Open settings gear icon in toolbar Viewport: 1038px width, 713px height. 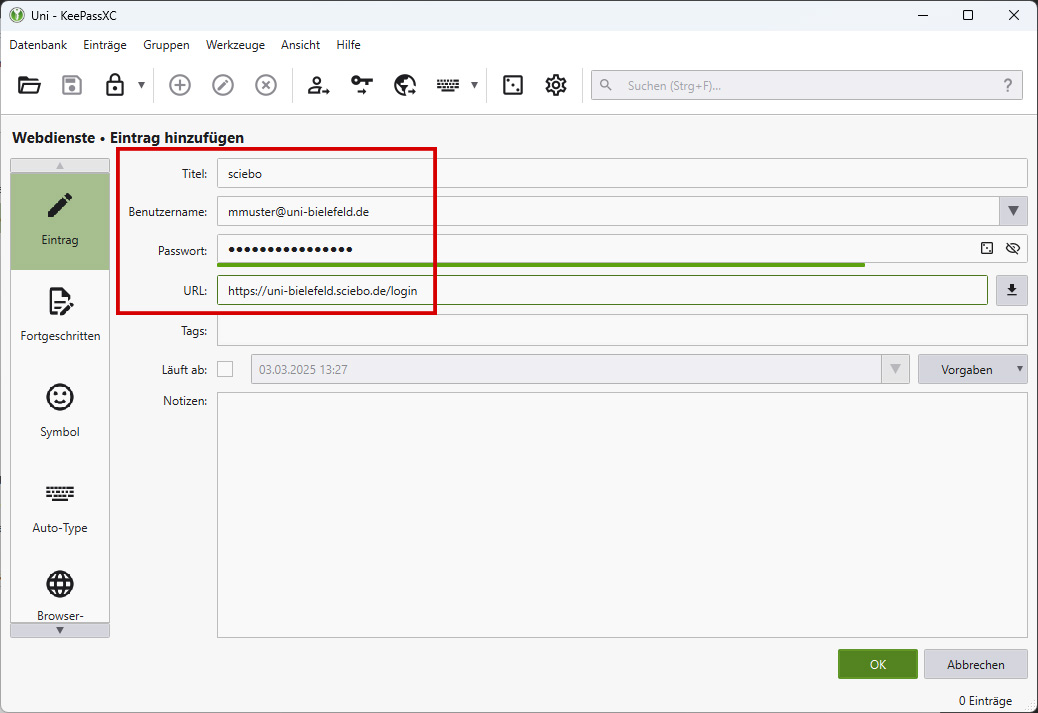click(x=556, y=85)
